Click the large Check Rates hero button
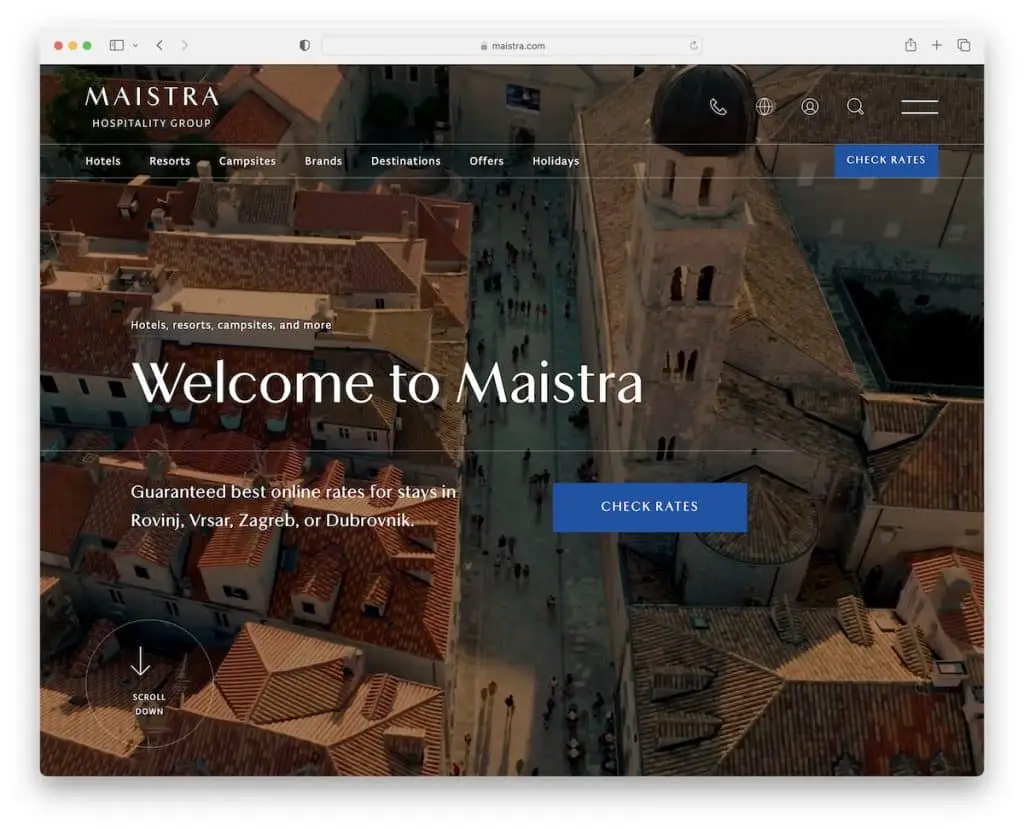This screenshot has width=1024, height=829. (650, 507)
